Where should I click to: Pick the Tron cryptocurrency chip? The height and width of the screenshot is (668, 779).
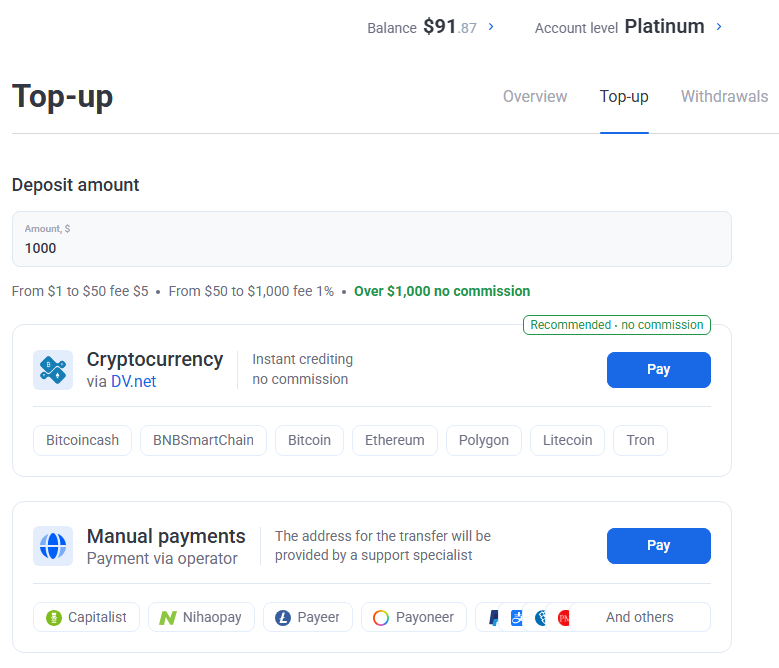pos(640,440)
